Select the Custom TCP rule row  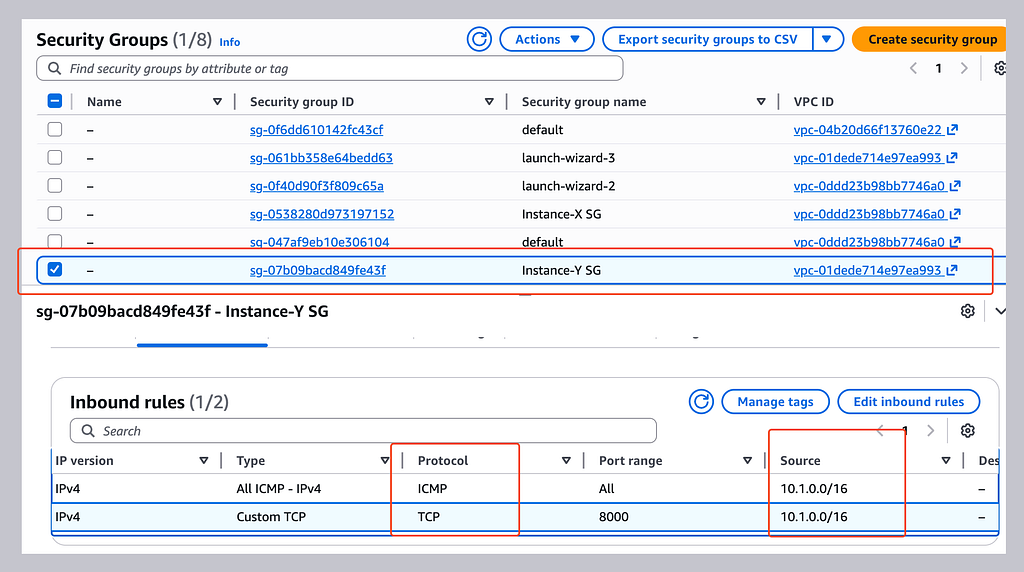[525, 516]
